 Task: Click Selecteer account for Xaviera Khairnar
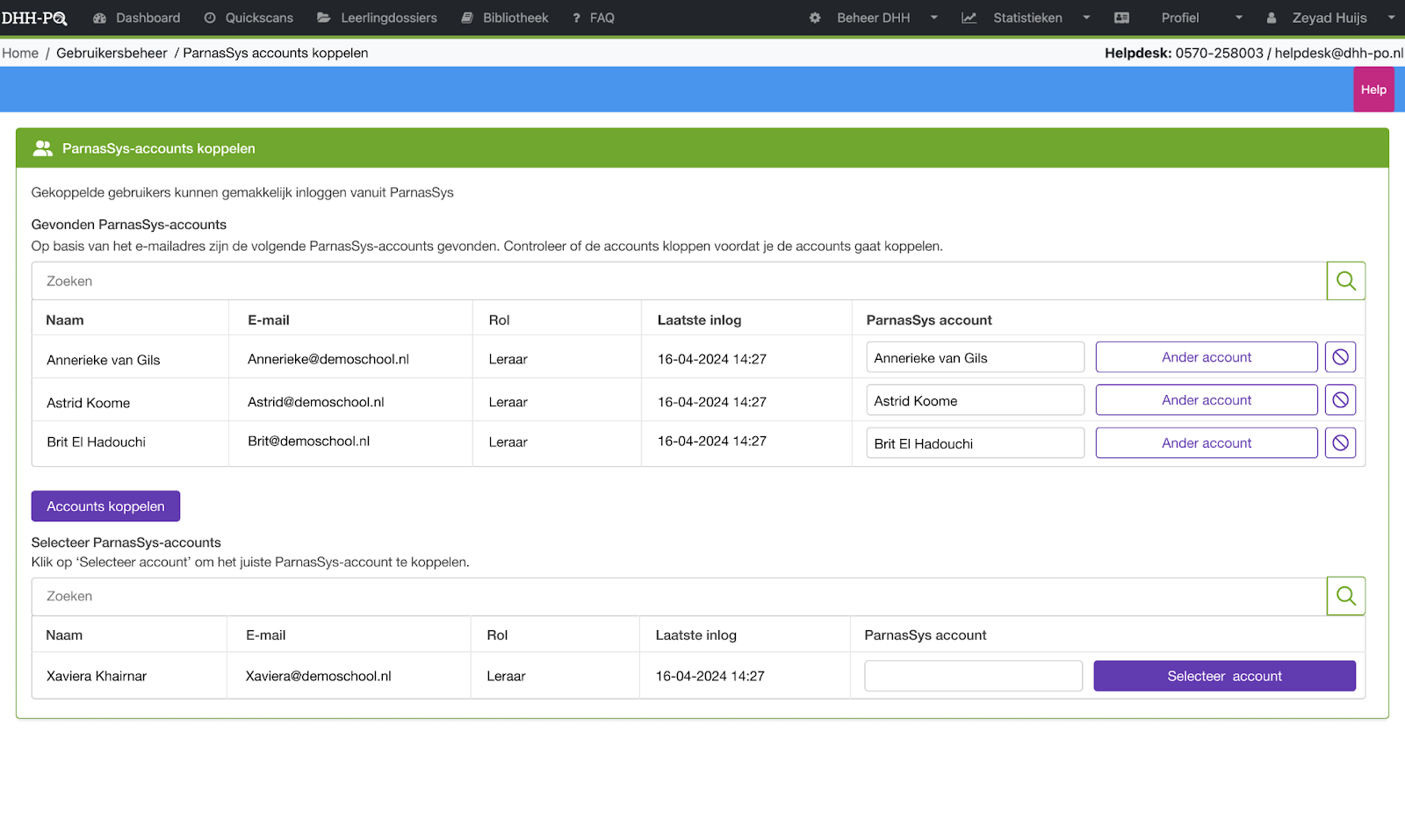pyautogui.click(x=1224, y=676)
